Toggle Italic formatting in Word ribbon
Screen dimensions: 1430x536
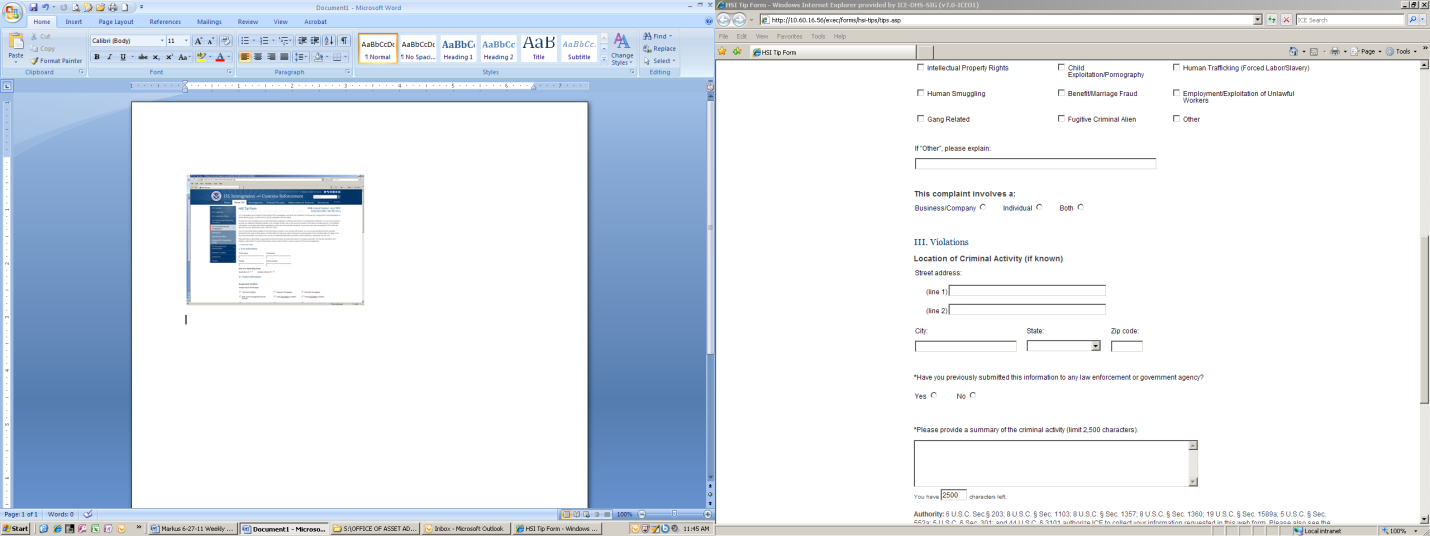tap(109, 57)
